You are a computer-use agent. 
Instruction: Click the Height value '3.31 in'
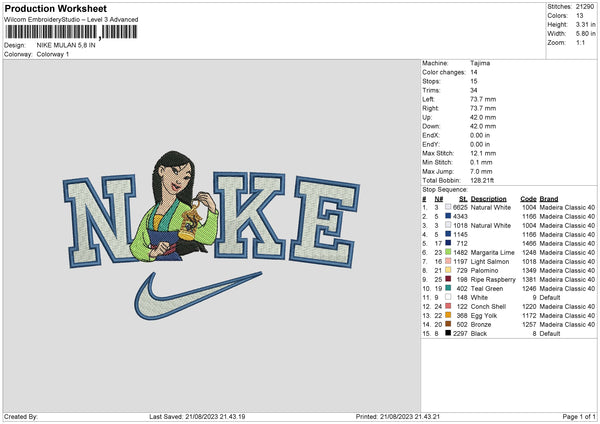click(585, 24)
